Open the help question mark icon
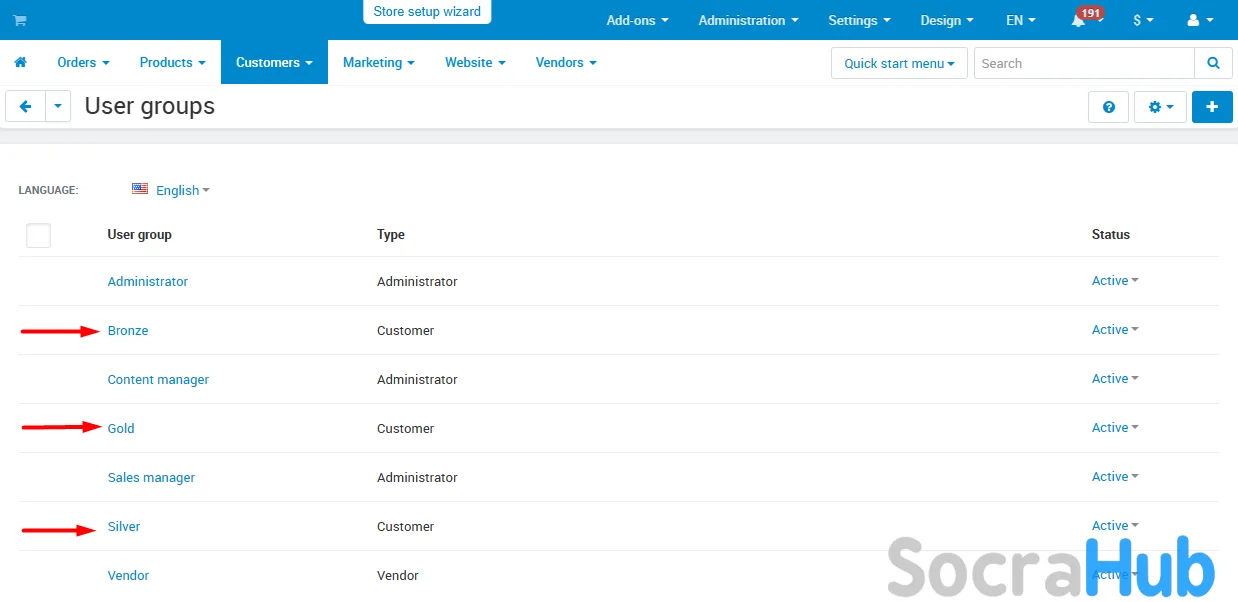Screen dimensions: 1238x602 1108,107
